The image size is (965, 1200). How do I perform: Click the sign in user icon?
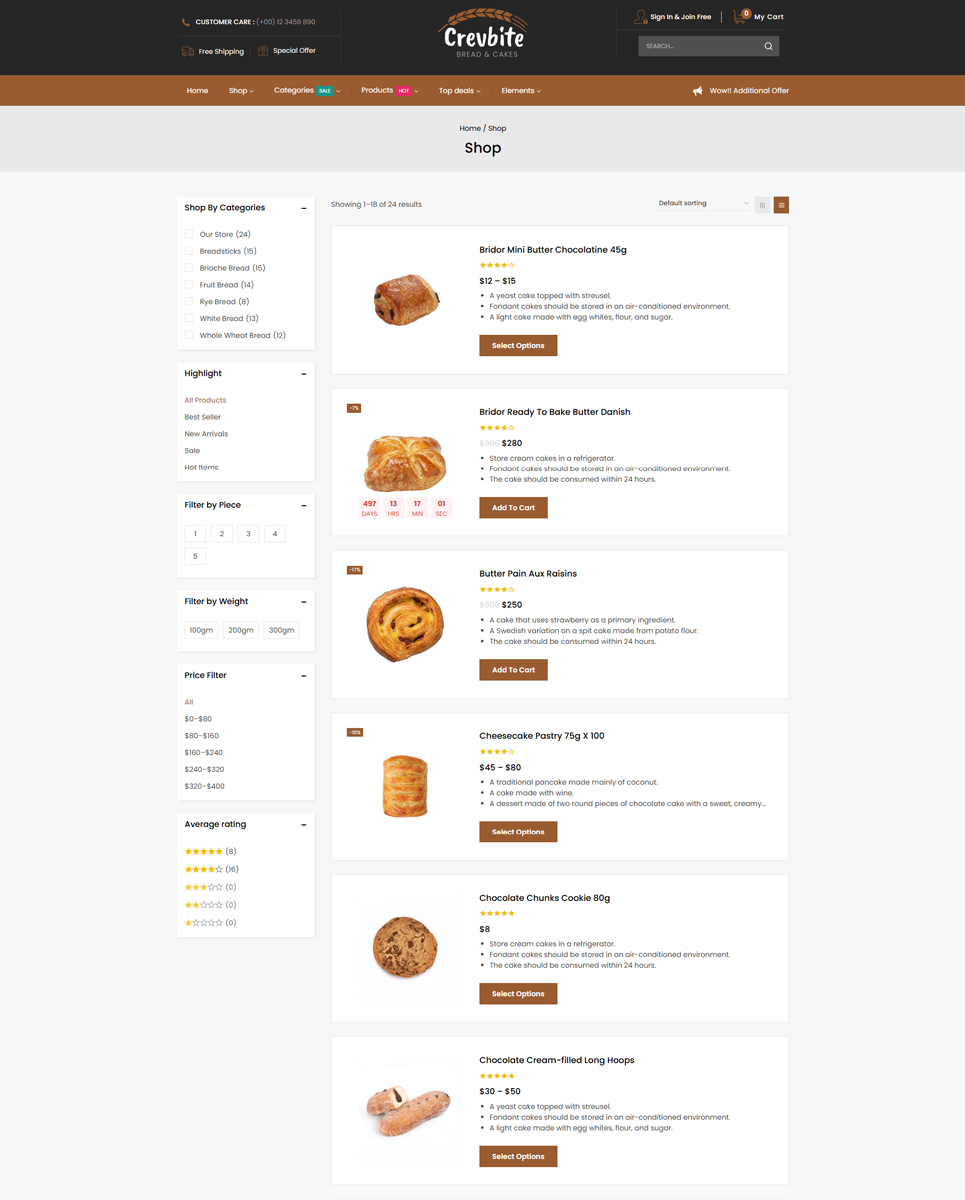(640, 17)
